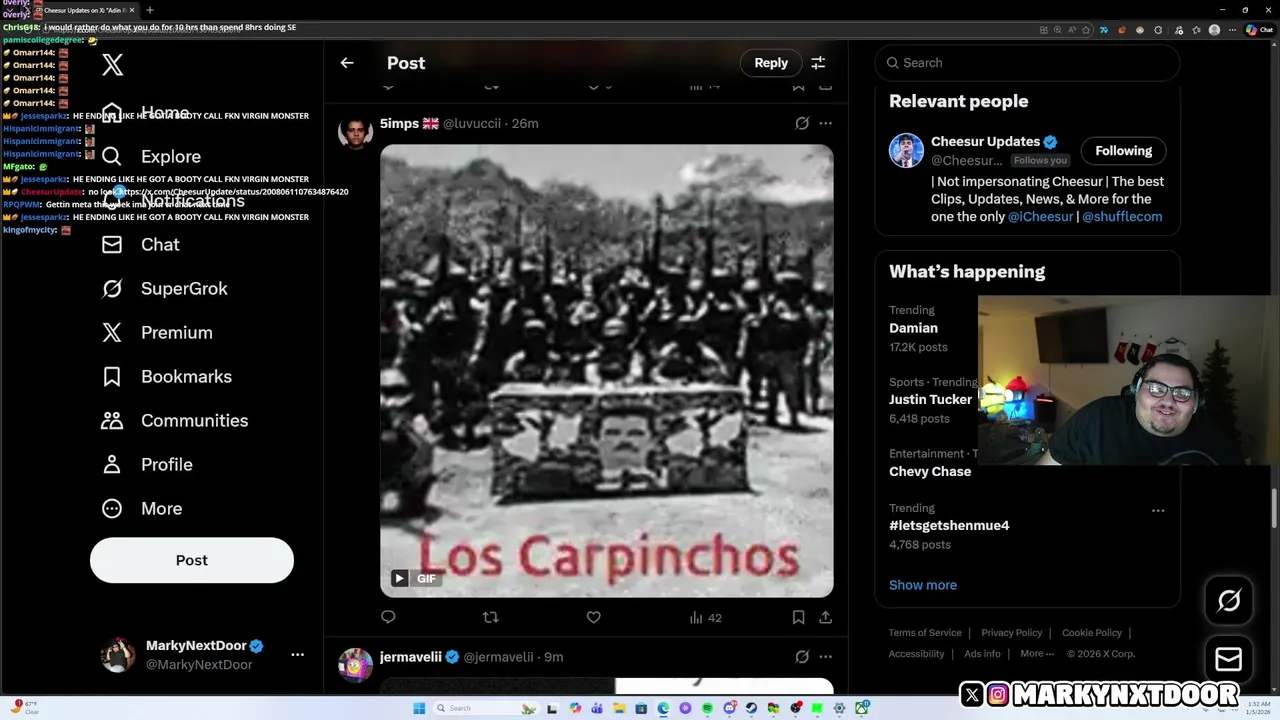Go to Communities
This screenshot has width=1280, height=720.
point(174,420)
